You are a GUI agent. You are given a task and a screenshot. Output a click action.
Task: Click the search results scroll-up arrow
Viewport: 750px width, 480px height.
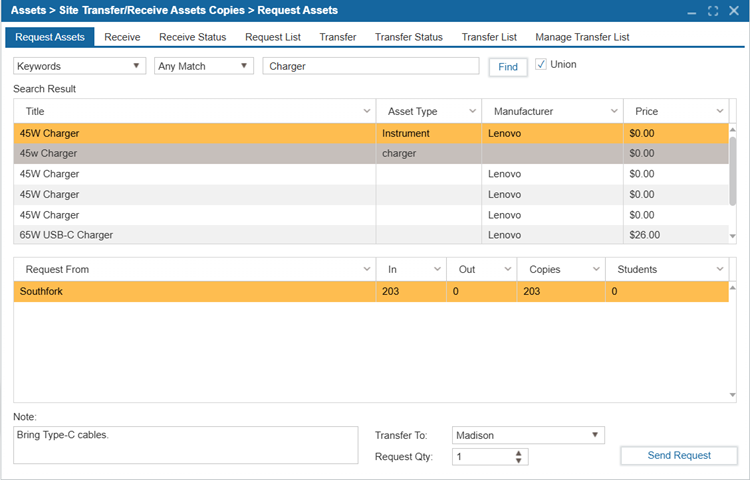click(732, 130)
